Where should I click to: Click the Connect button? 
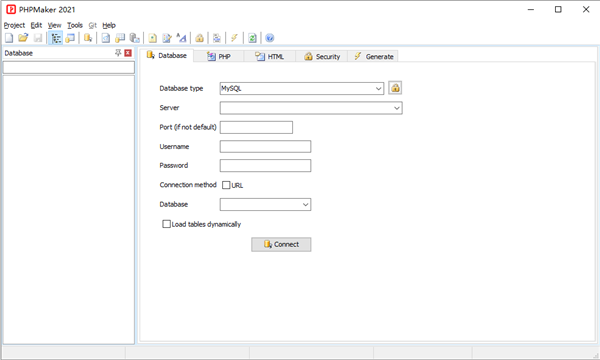(281, 244)
